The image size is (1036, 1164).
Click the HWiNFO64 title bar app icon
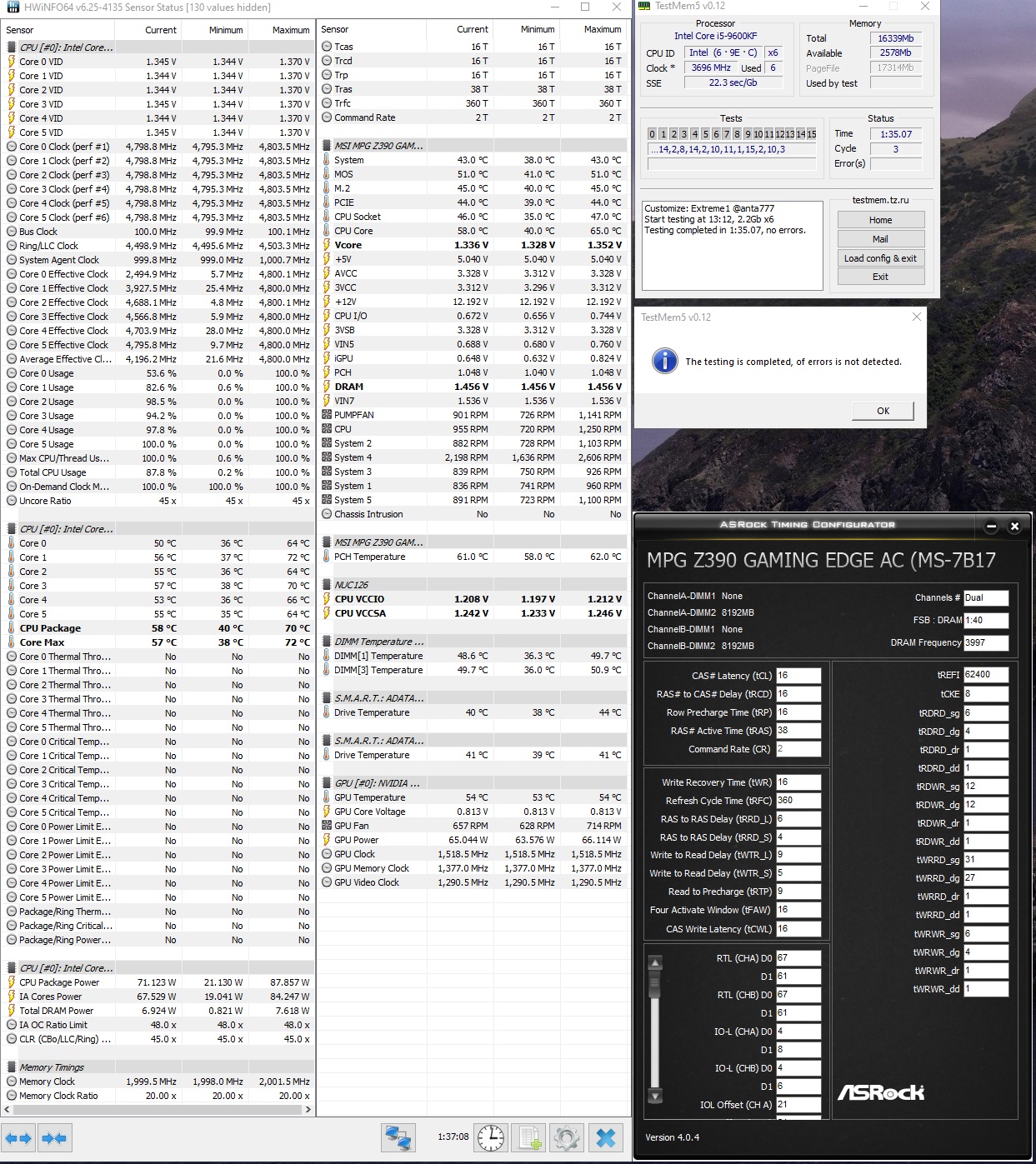tap(12, 7)
